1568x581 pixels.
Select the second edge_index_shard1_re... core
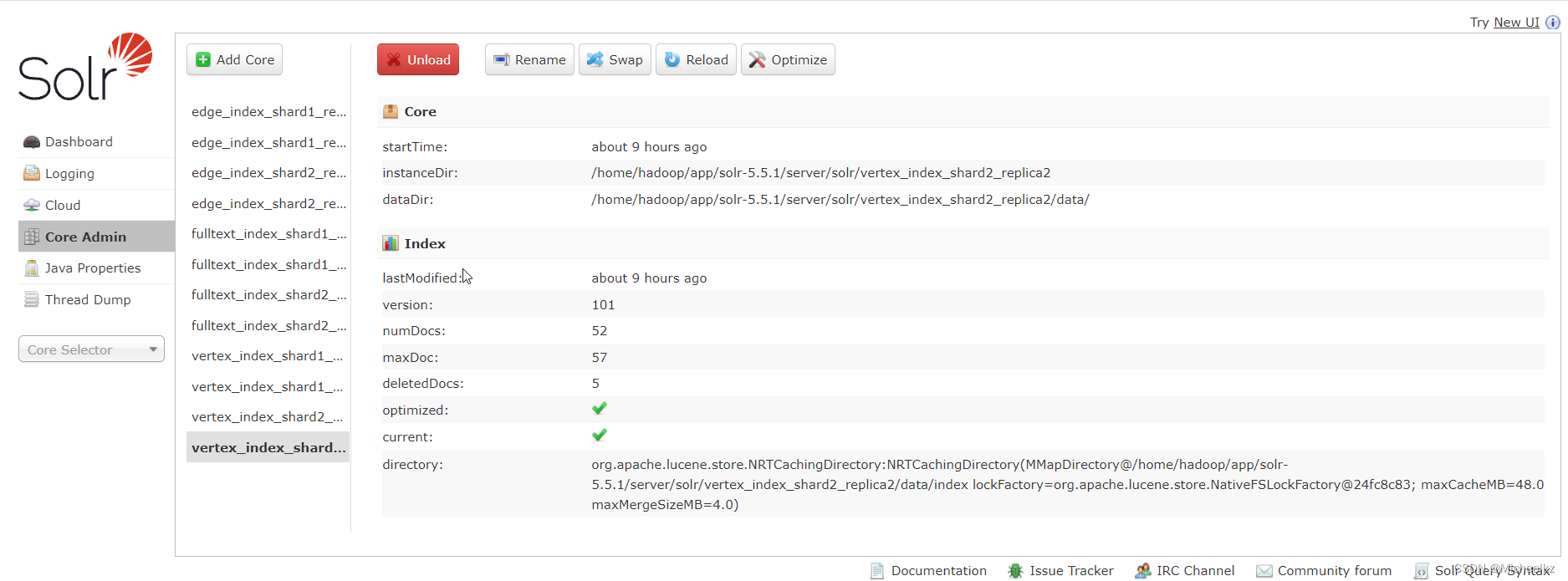click(x=268, y=143)
